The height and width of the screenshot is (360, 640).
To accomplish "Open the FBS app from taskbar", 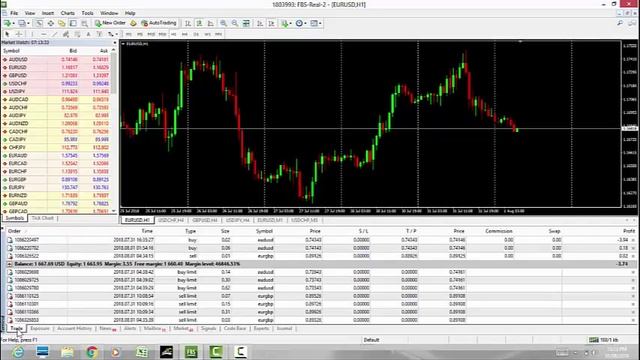I will (191, 352).
